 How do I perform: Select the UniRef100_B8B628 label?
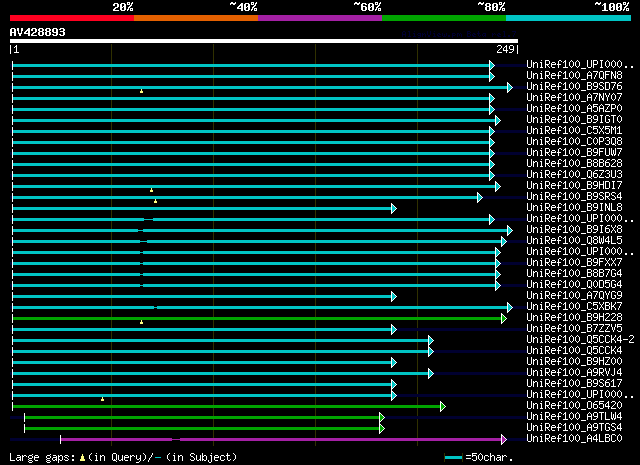click(x=574, y=164)
